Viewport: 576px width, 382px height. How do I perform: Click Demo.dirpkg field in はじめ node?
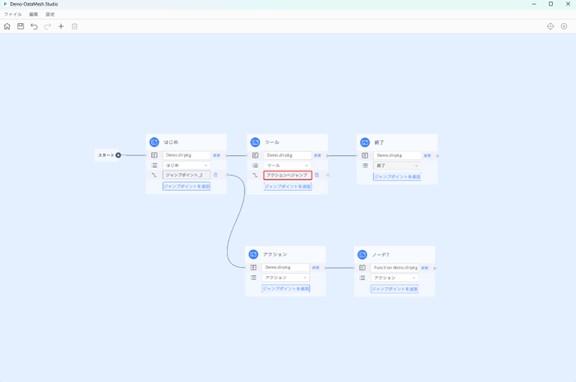coord(186,155)
